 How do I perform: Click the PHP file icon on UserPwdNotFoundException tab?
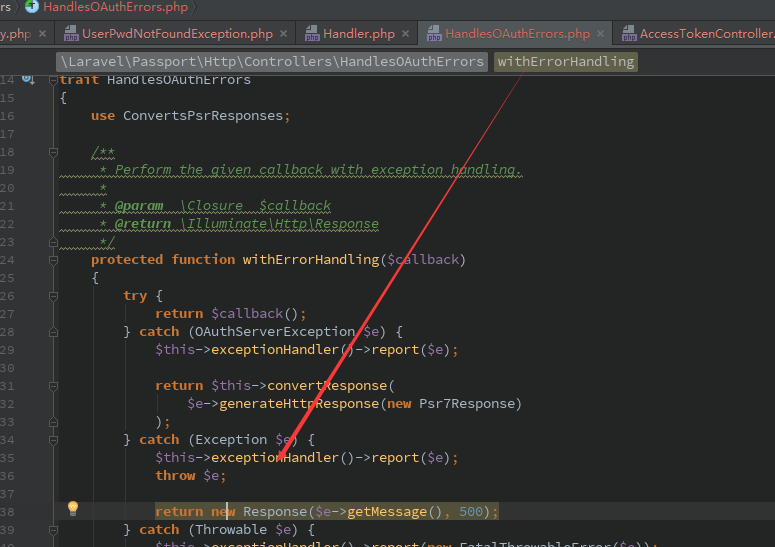pos(71,34)
